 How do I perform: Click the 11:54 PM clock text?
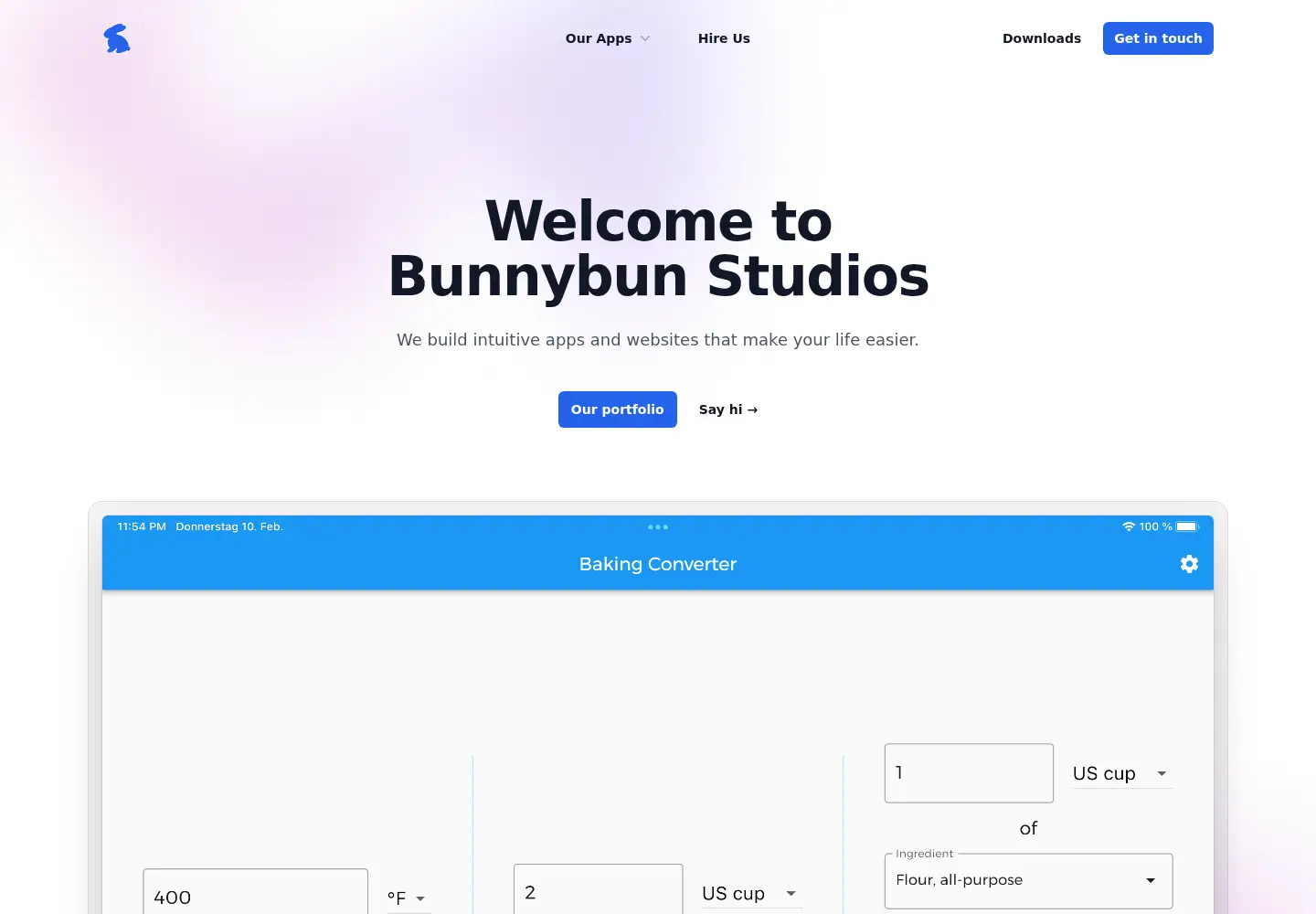pyautogui.click(x=142, y=526)
